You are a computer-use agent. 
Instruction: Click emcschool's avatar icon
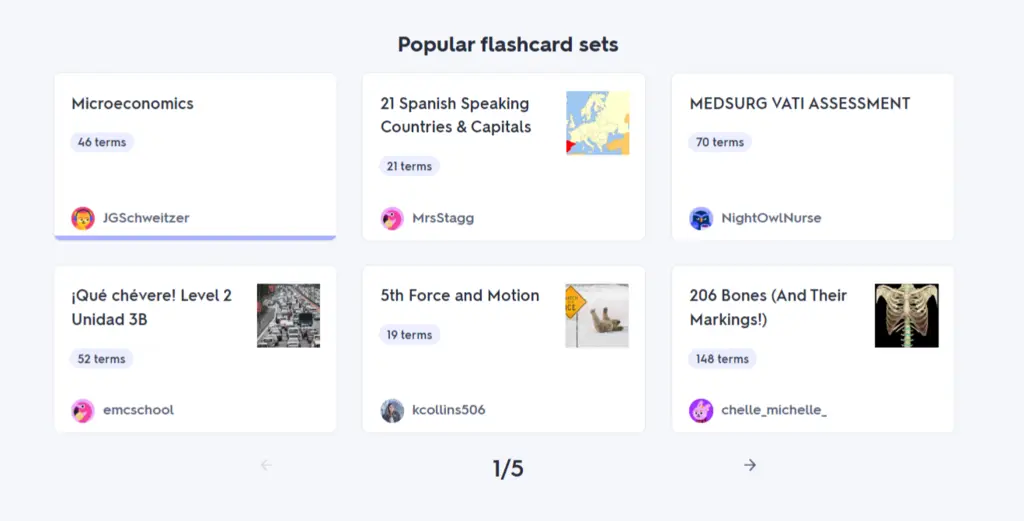coord(83,410)
